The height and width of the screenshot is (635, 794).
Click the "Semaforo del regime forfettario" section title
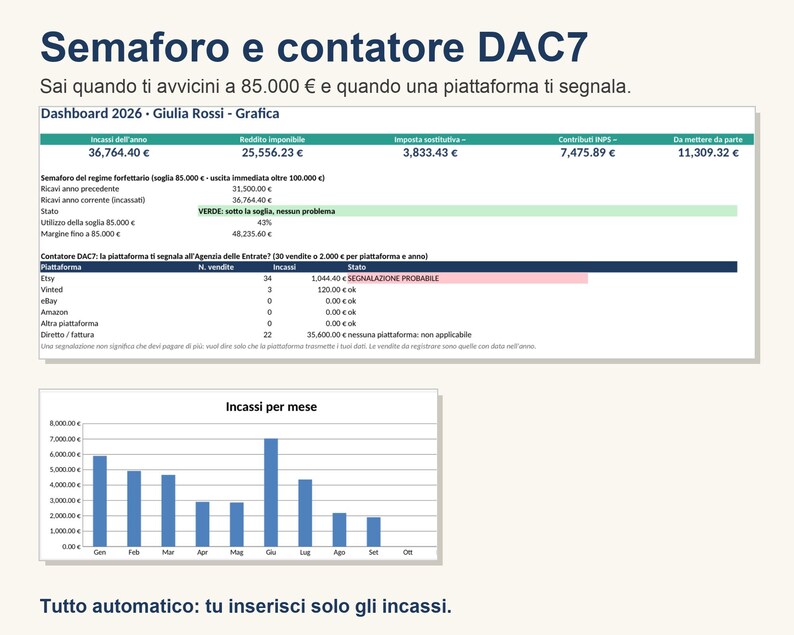[x=183, y=178]
